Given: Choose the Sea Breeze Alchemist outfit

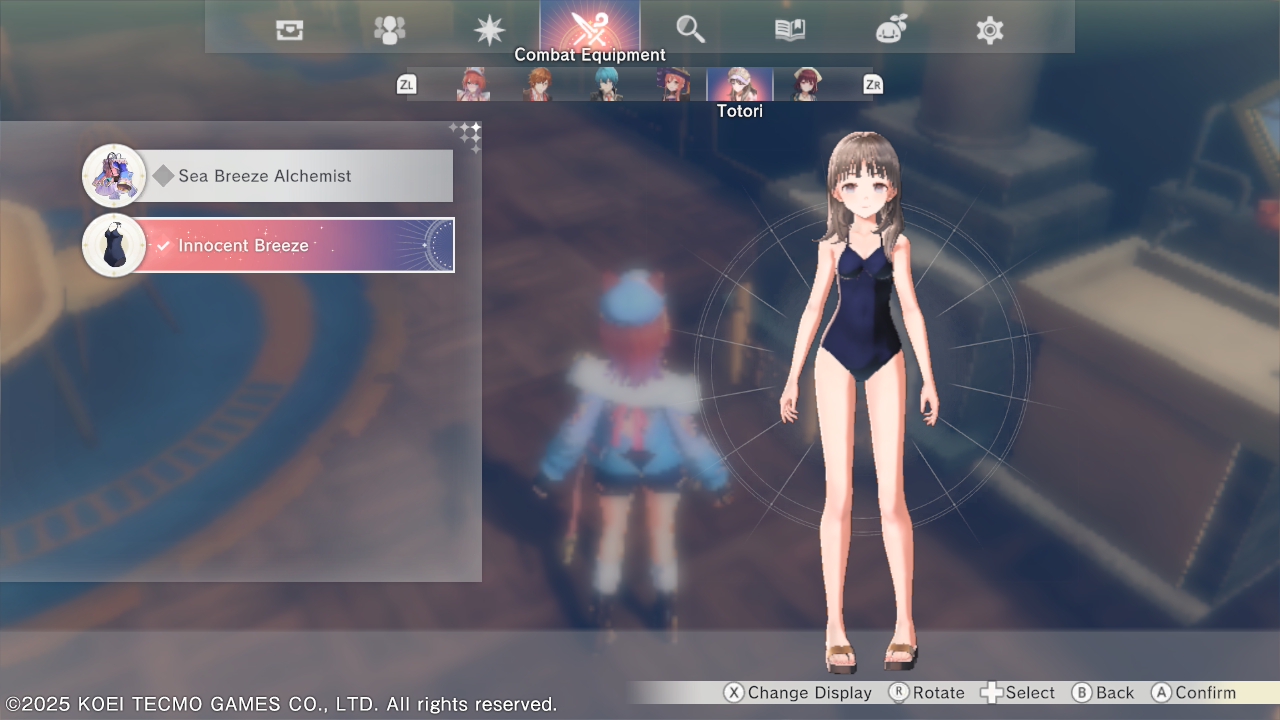Looking at the screenshot, I should (x=268, y=176).
